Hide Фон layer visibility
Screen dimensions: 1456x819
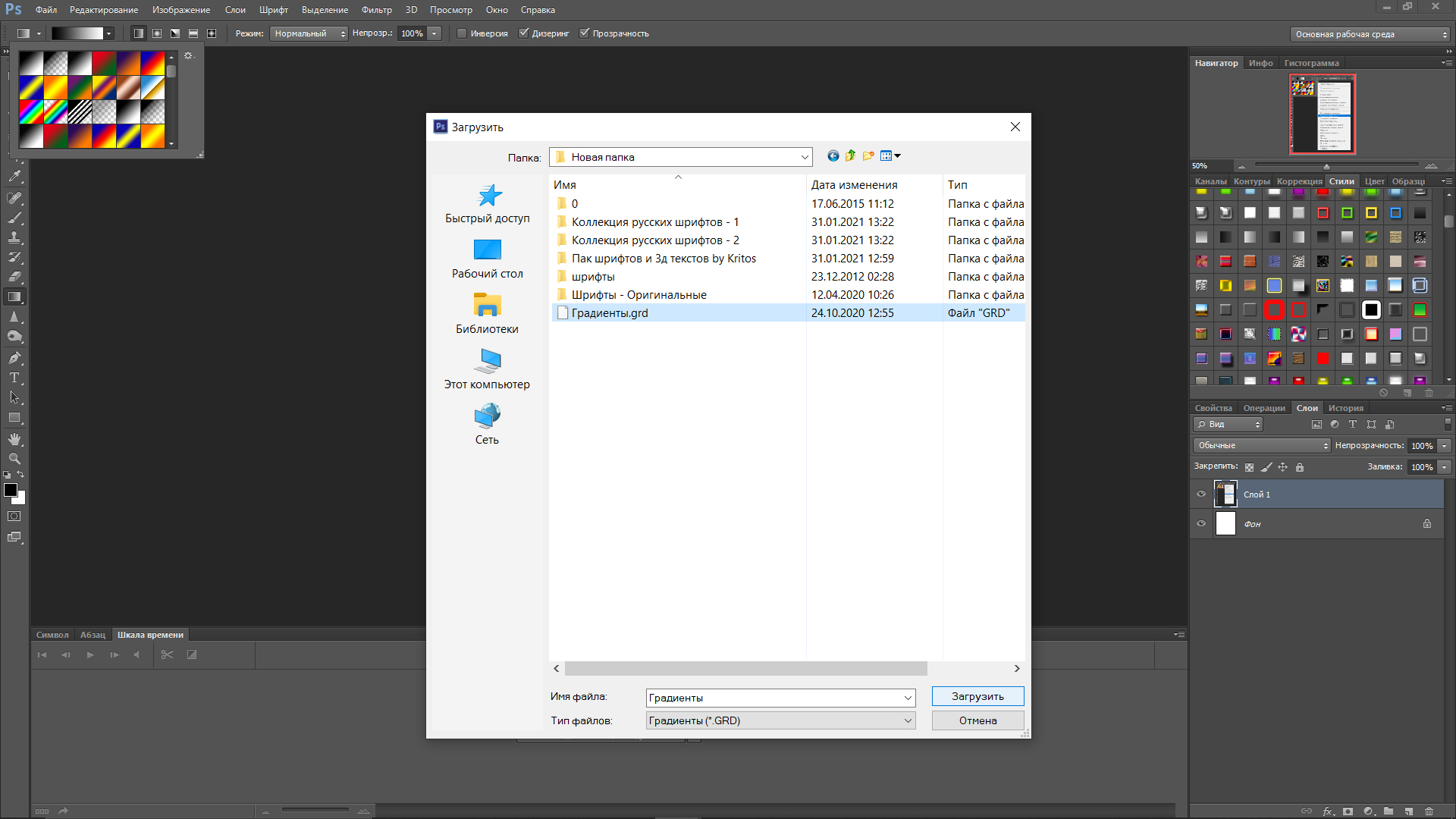(x=1201, y=524)
